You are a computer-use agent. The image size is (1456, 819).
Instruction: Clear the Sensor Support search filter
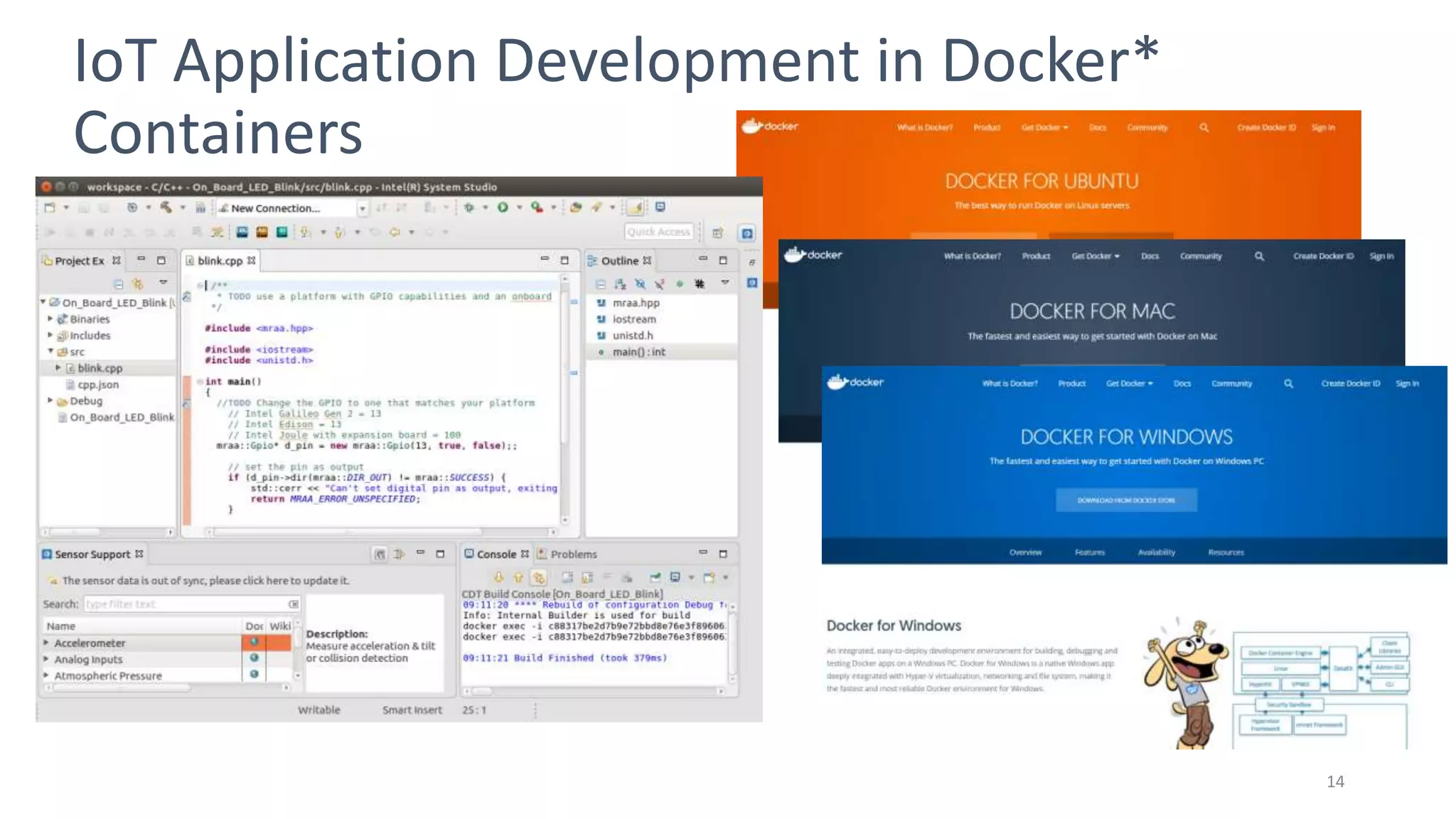[293, 604]
